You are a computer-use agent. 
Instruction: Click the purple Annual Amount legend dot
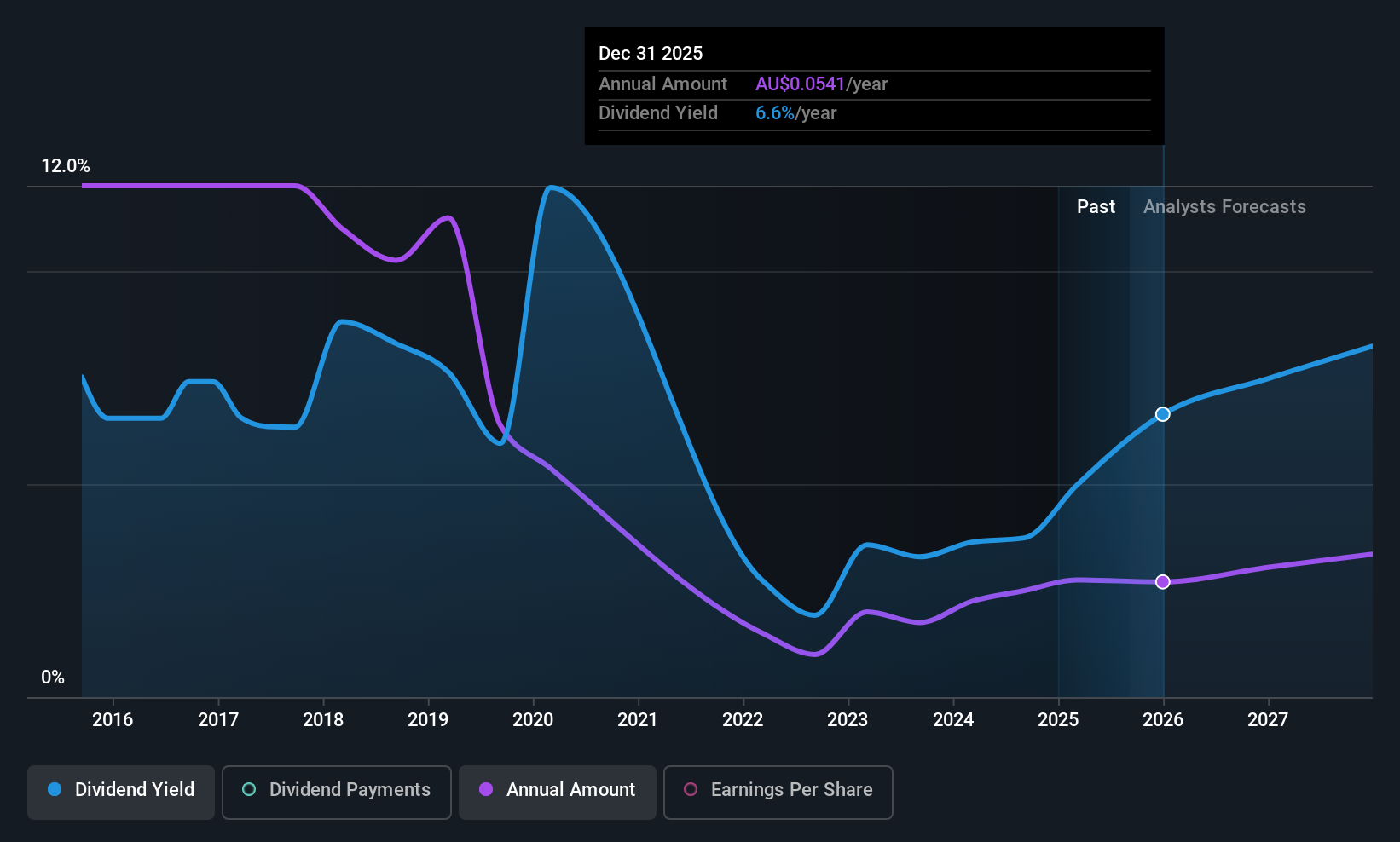coord(486,789)
